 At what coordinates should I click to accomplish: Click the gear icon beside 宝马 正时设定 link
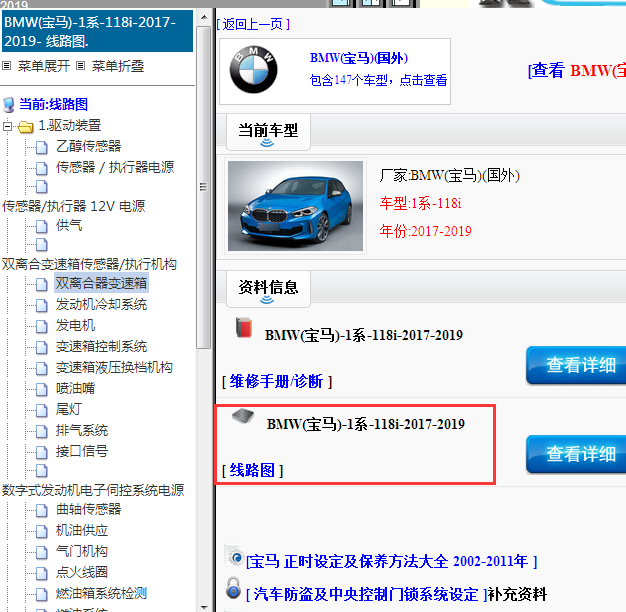point(235,556)
